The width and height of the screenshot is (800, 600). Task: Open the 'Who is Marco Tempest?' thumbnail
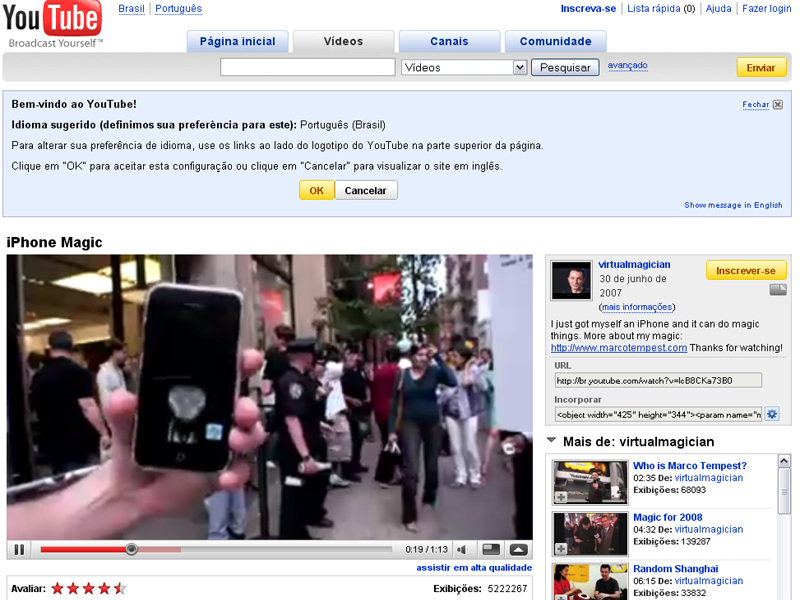(x=590, y=483)
